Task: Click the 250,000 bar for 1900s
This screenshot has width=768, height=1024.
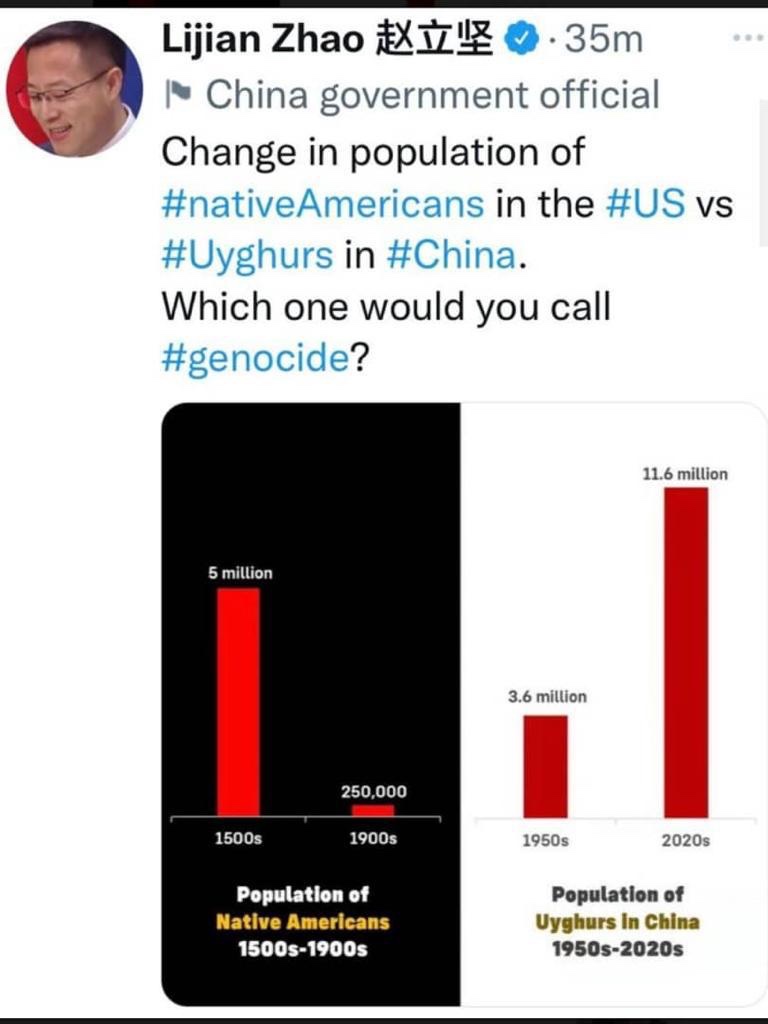Action: (x=373, y=810)
